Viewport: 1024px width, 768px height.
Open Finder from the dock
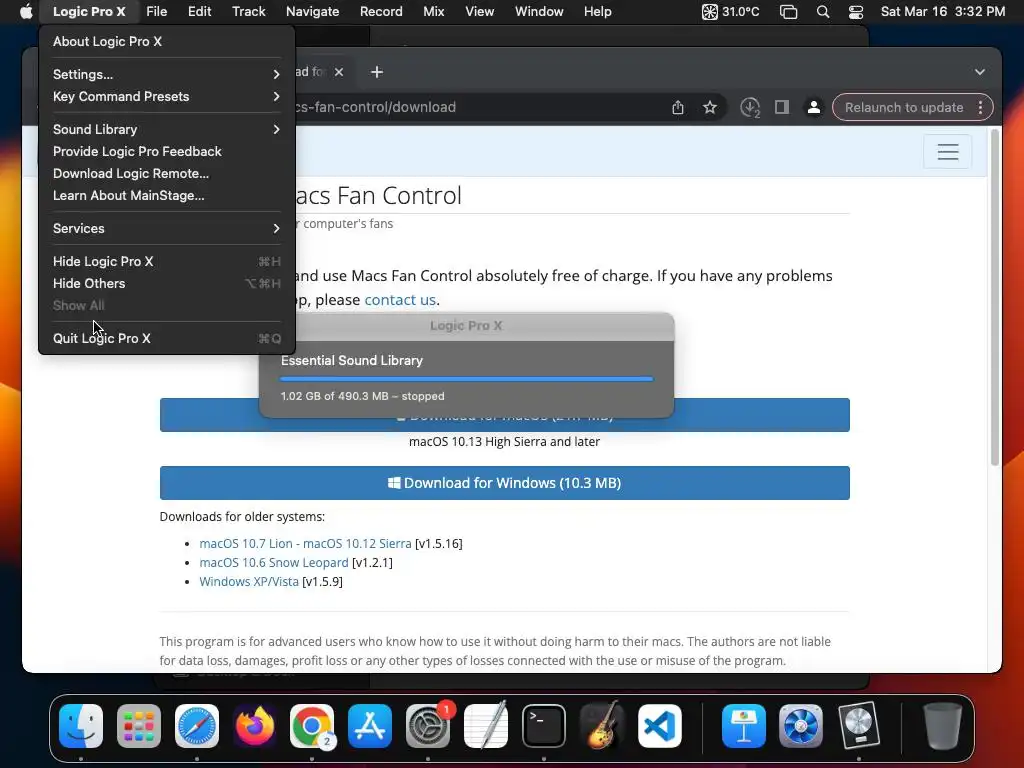(81, 726)
